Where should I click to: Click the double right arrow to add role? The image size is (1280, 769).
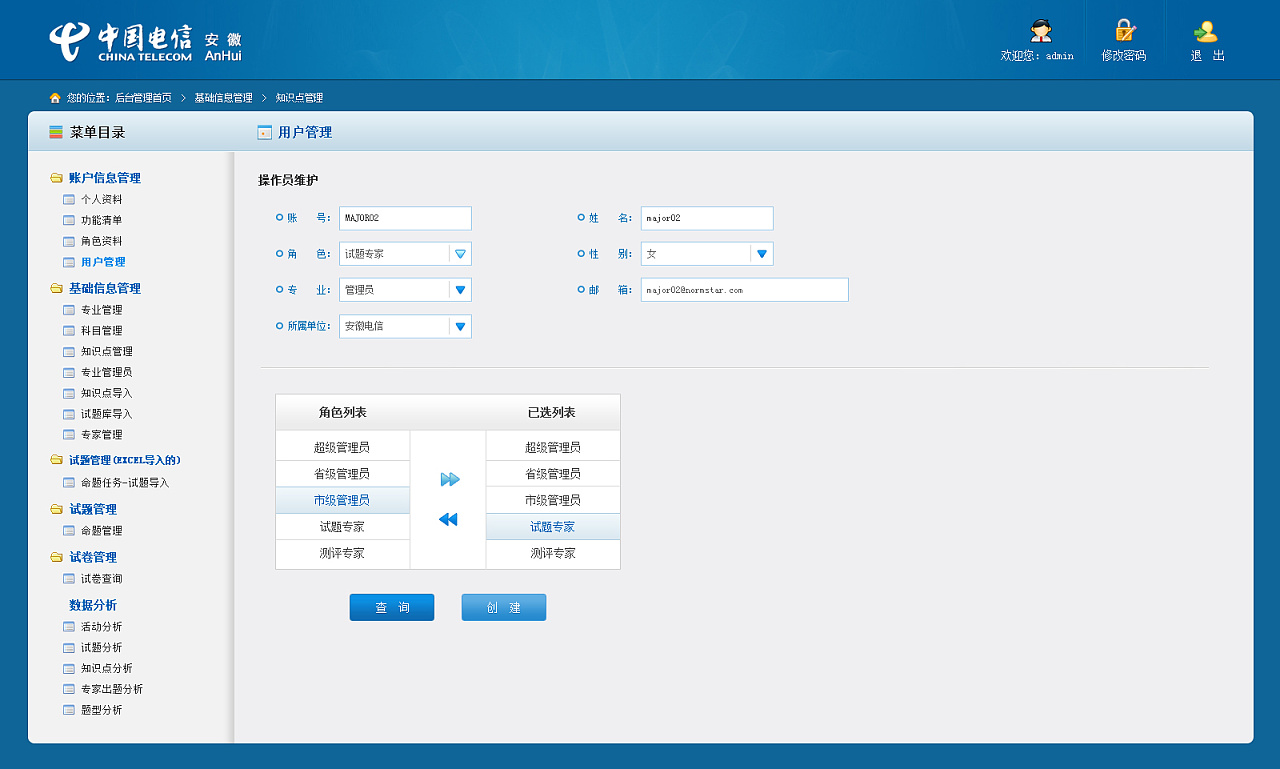(x=449, y=480)
